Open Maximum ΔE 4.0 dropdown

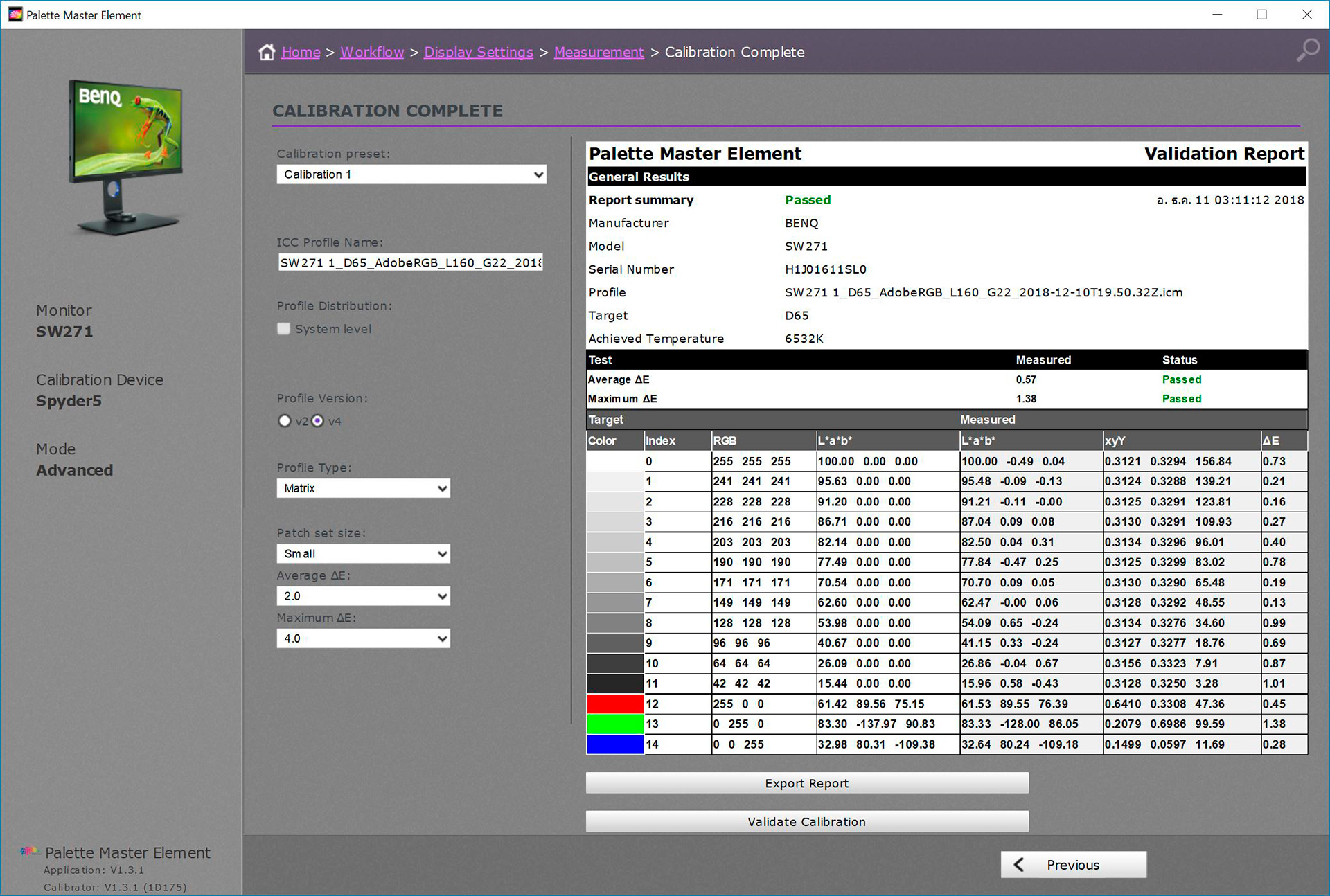tap(363, 638)
